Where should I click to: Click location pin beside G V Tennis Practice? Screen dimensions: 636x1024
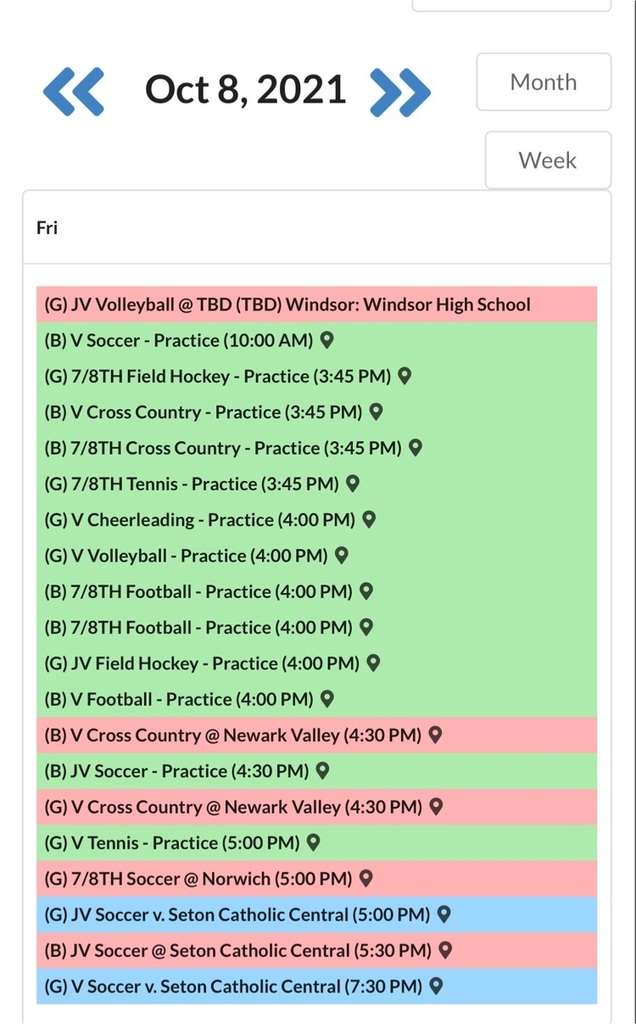click(313, 842)
